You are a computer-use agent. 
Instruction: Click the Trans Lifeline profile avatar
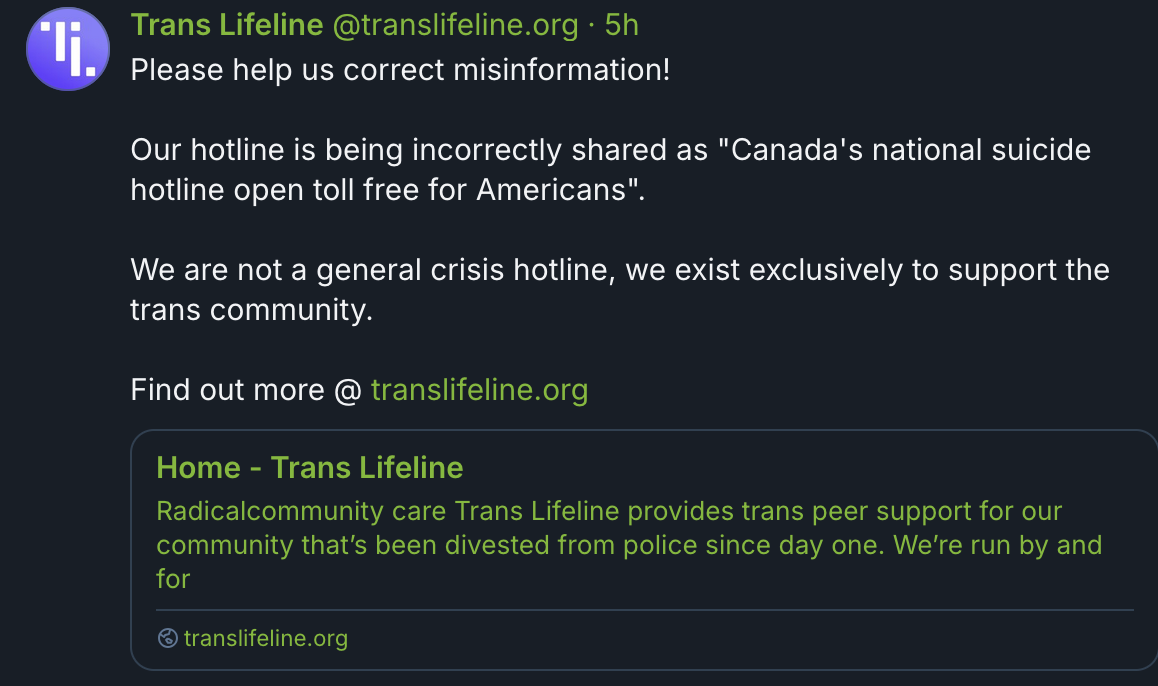pyautogui.click(x=67, y=50)
